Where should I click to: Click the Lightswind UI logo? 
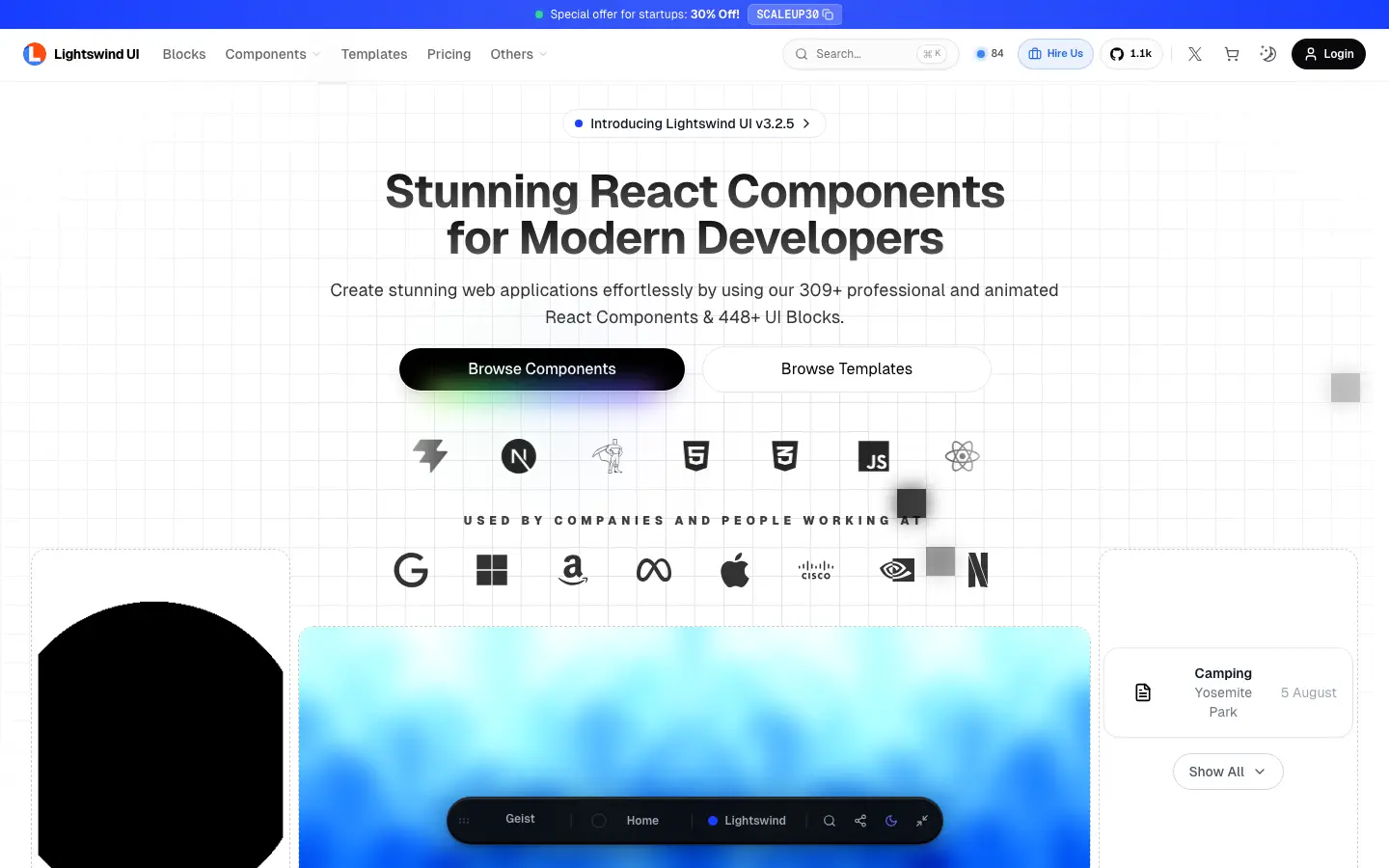point(81,54)
